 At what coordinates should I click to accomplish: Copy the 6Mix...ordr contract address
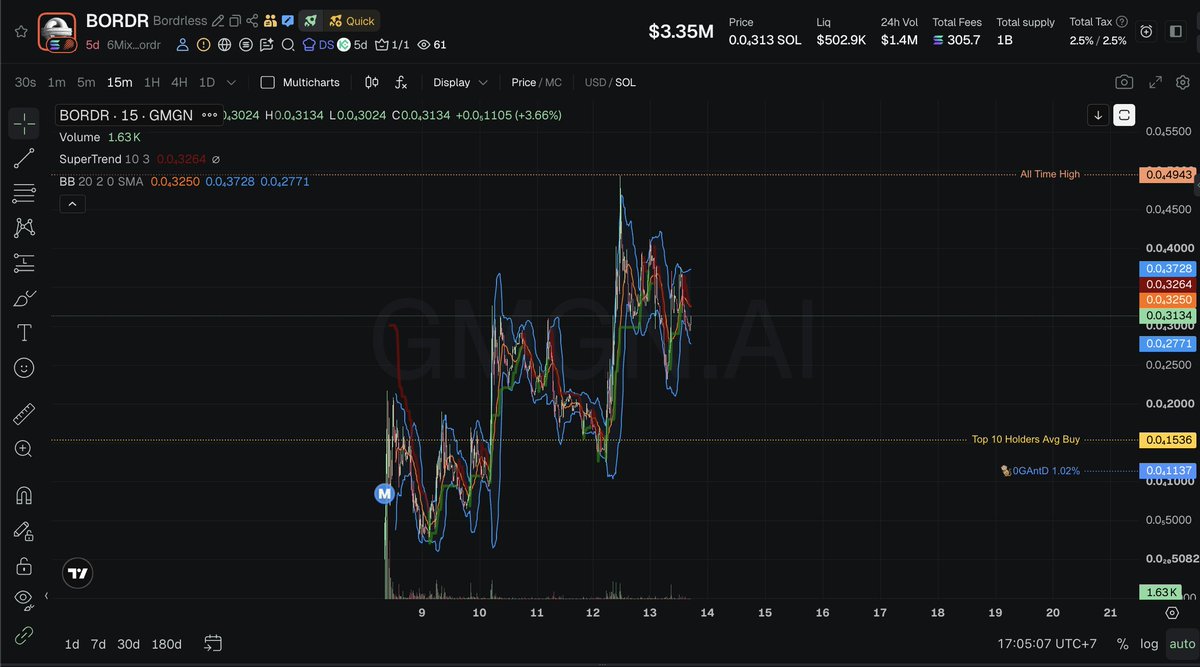[133, 45]
